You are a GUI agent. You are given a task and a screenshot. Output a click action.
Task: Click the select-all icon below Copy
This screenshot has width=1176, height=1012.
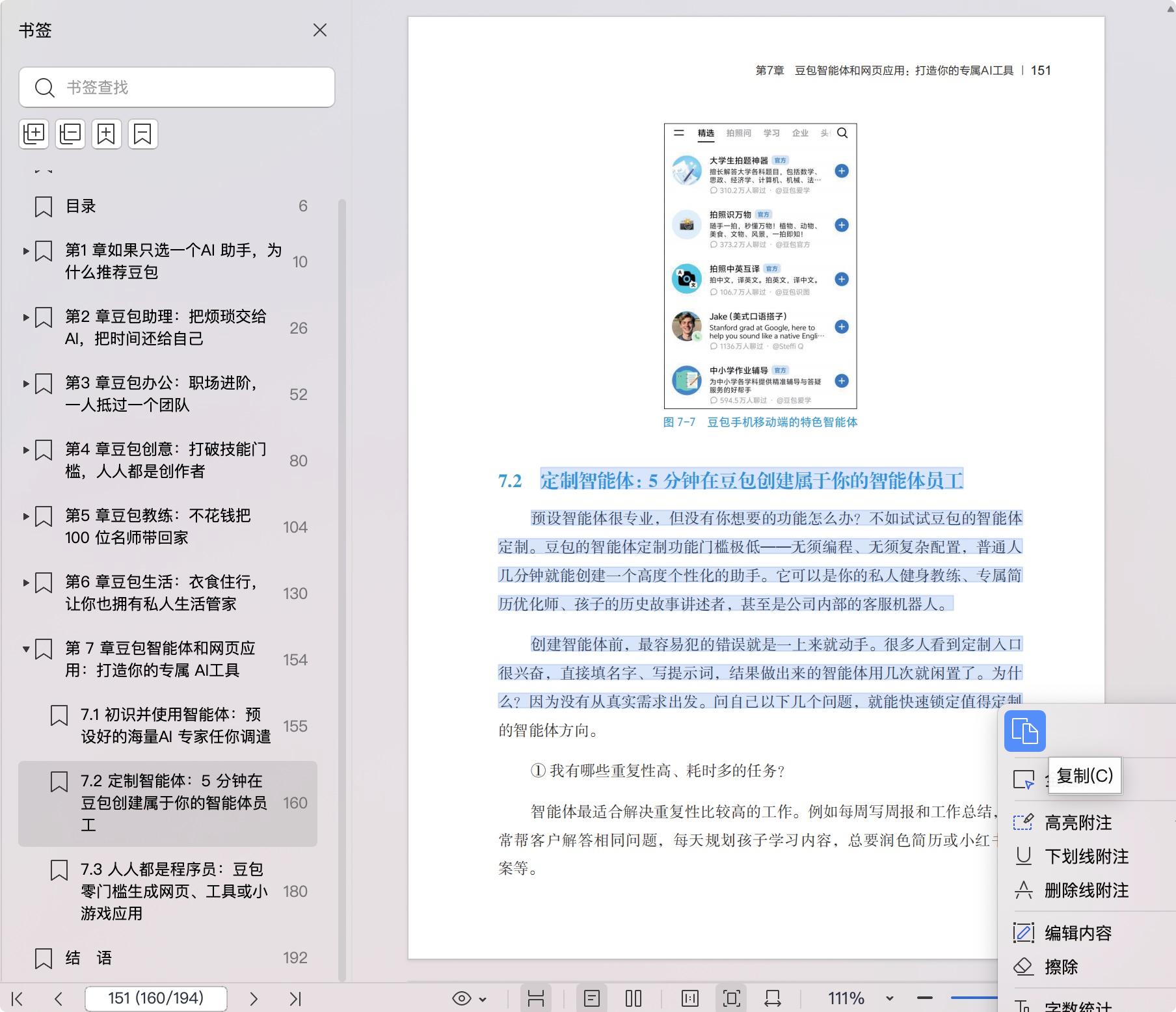coord(1024,779)
